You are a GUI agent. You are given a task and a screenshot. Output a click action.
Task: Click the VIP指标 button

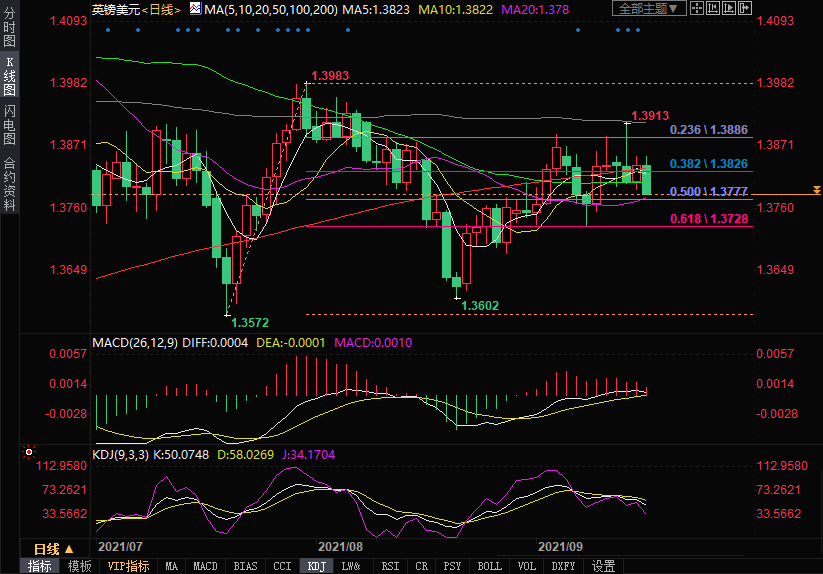pos(128,566)
